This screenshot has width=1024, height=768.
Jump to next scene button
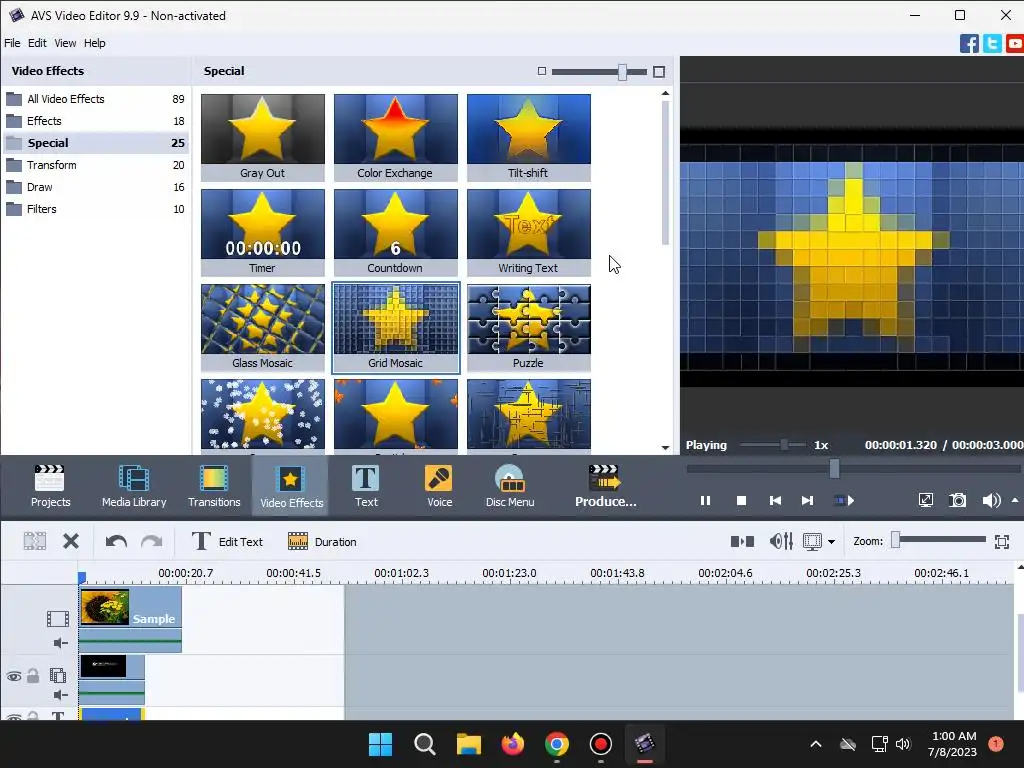844,500
